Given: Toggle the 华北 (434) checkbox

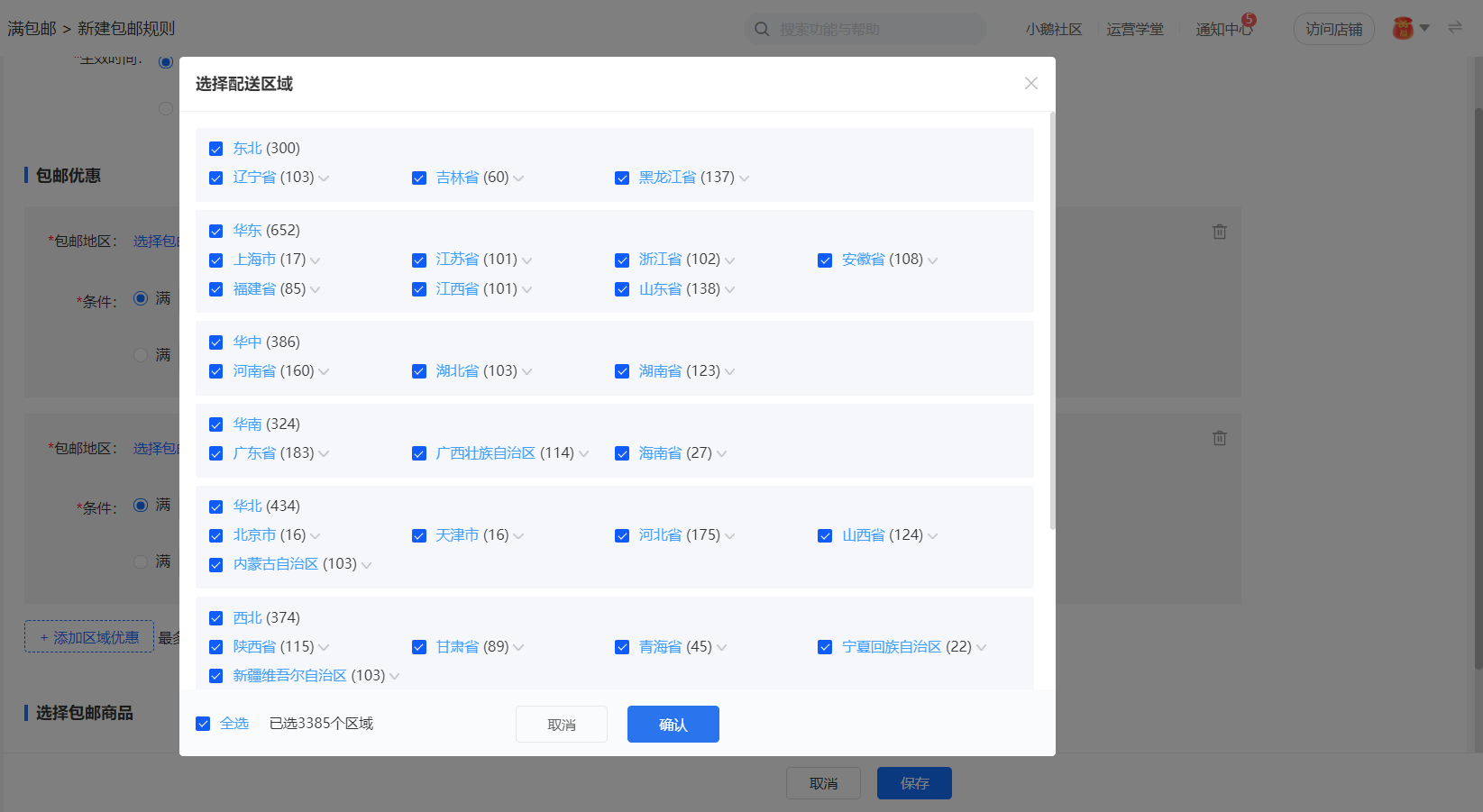Looking at the screenshot, I should click(x=216, y=506).
